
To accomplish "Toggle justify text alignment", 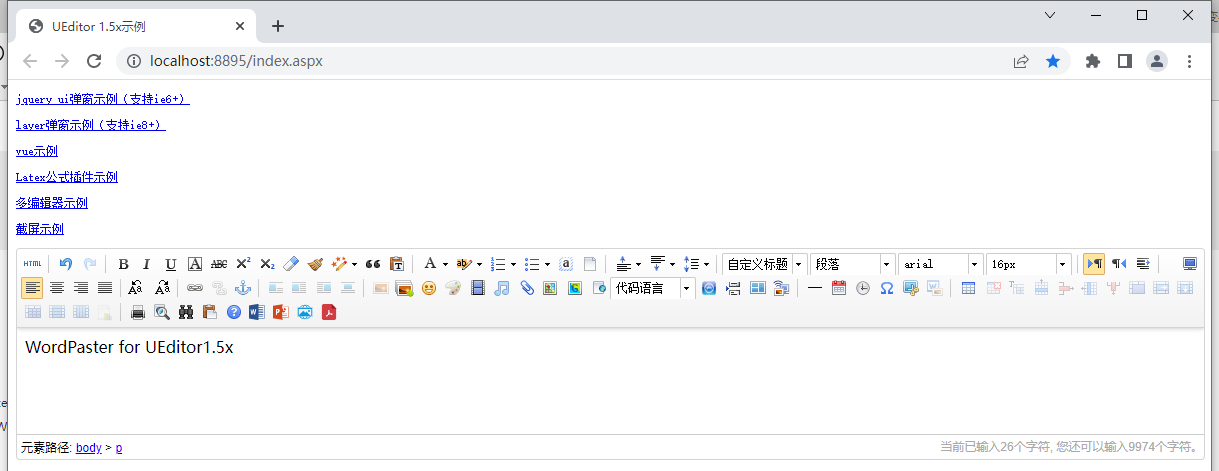I will pos(105,288).
